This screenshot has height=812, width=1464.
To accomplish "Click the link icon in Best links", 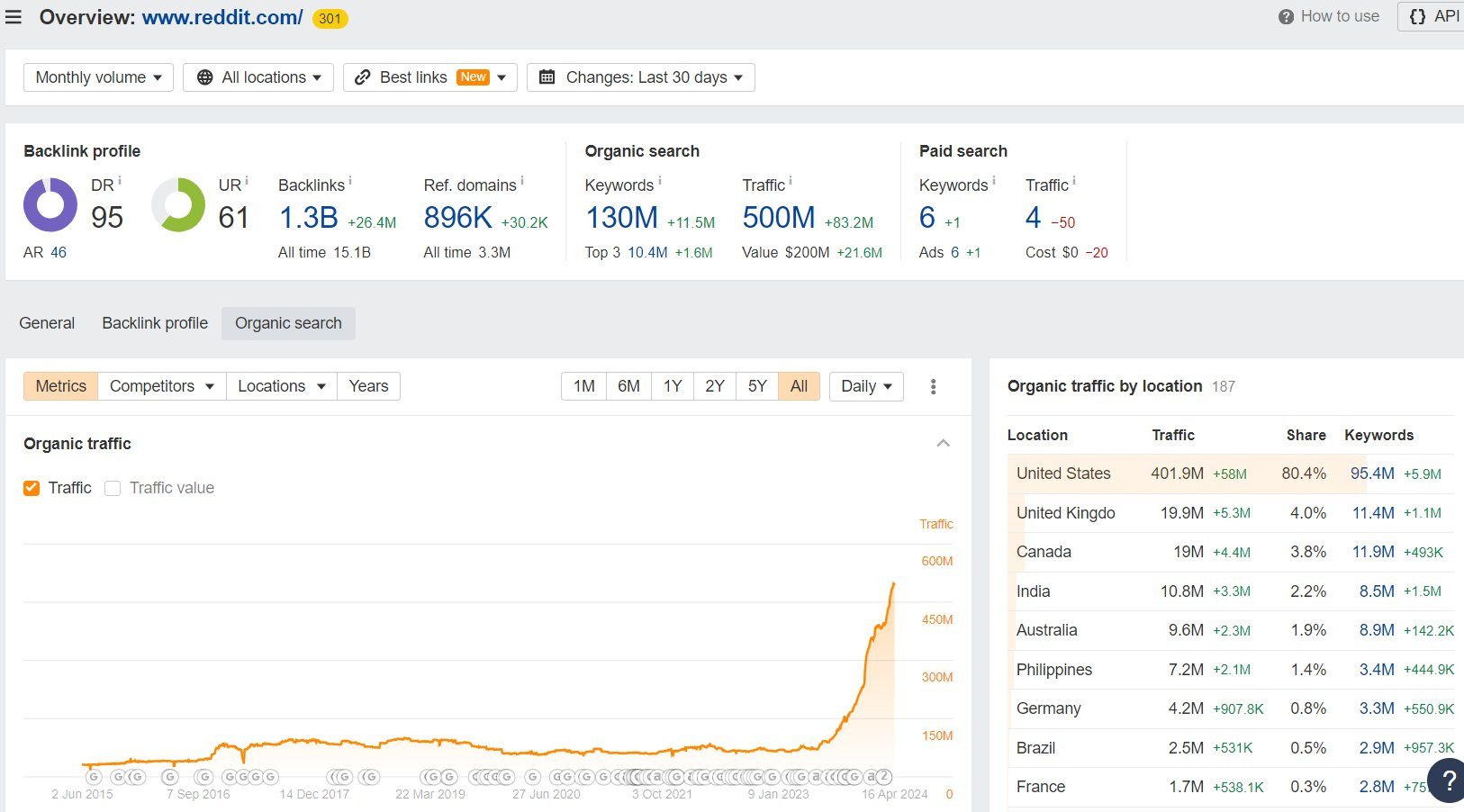I will pos(362,77).
